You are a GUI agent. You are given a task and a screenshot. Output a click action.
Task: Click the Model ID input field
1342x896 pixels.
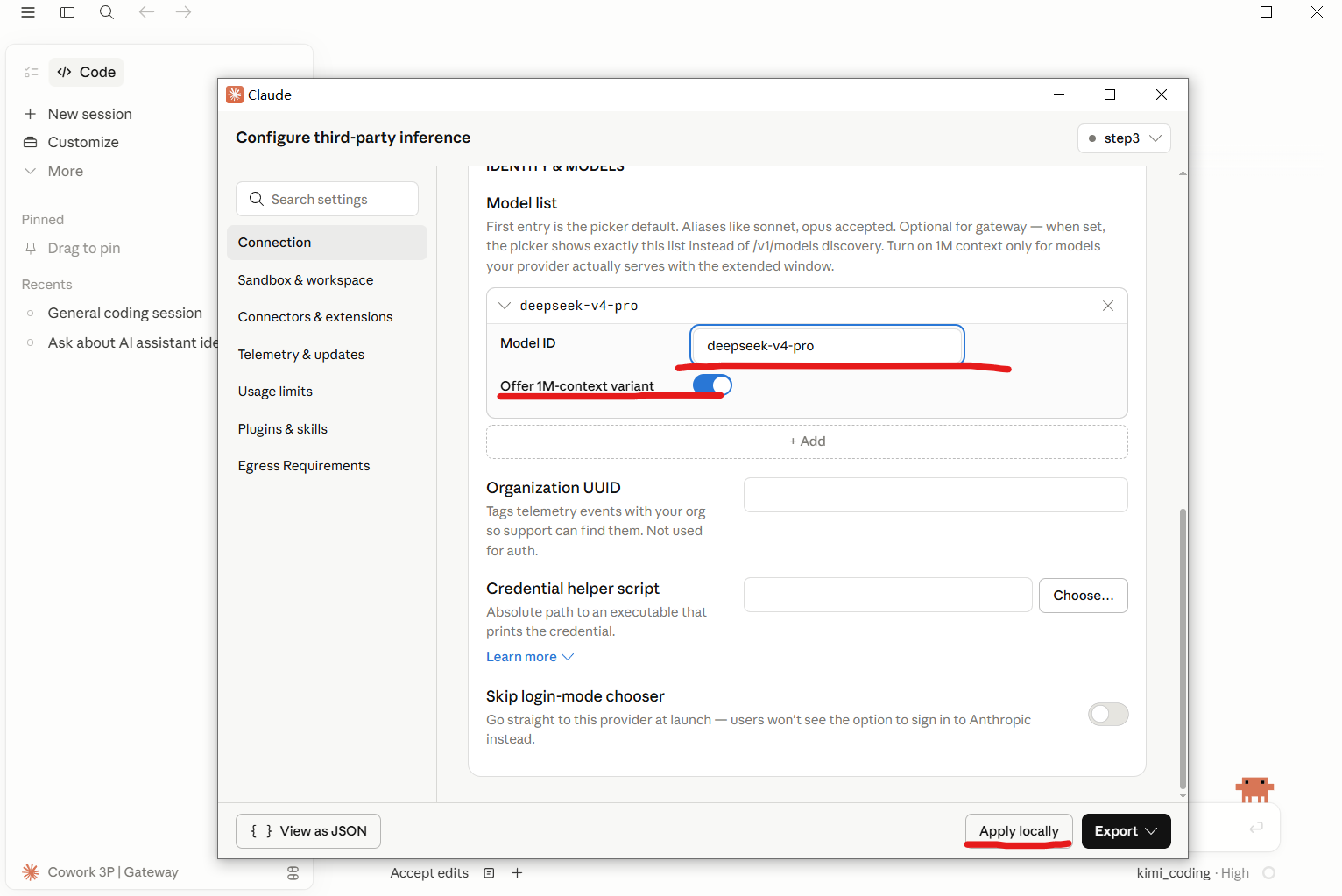pyautogui.click(x=827, y=345)
